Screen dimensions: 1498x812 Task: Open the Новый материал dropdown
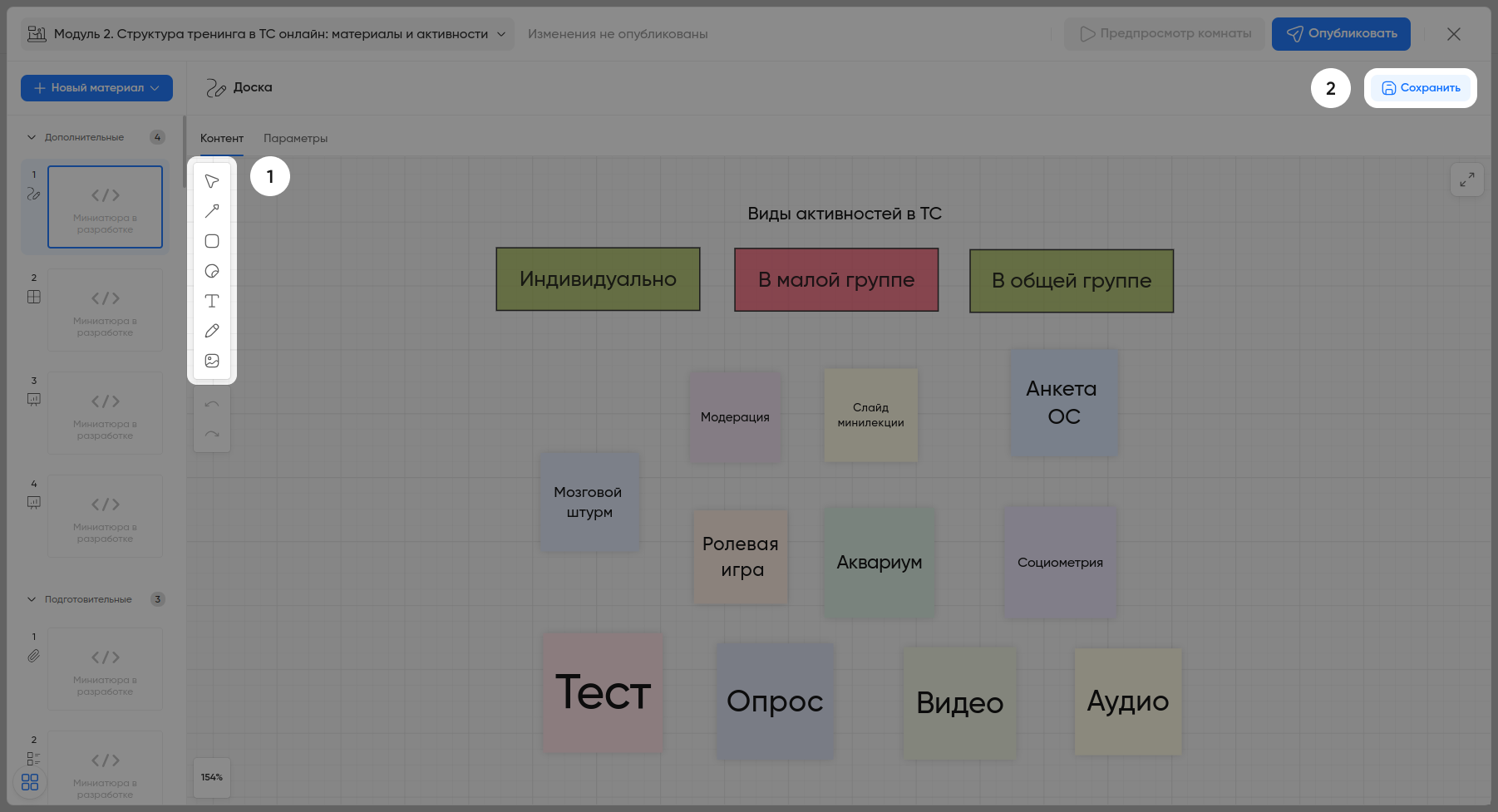pyautogui.click(x=96, y=88)
